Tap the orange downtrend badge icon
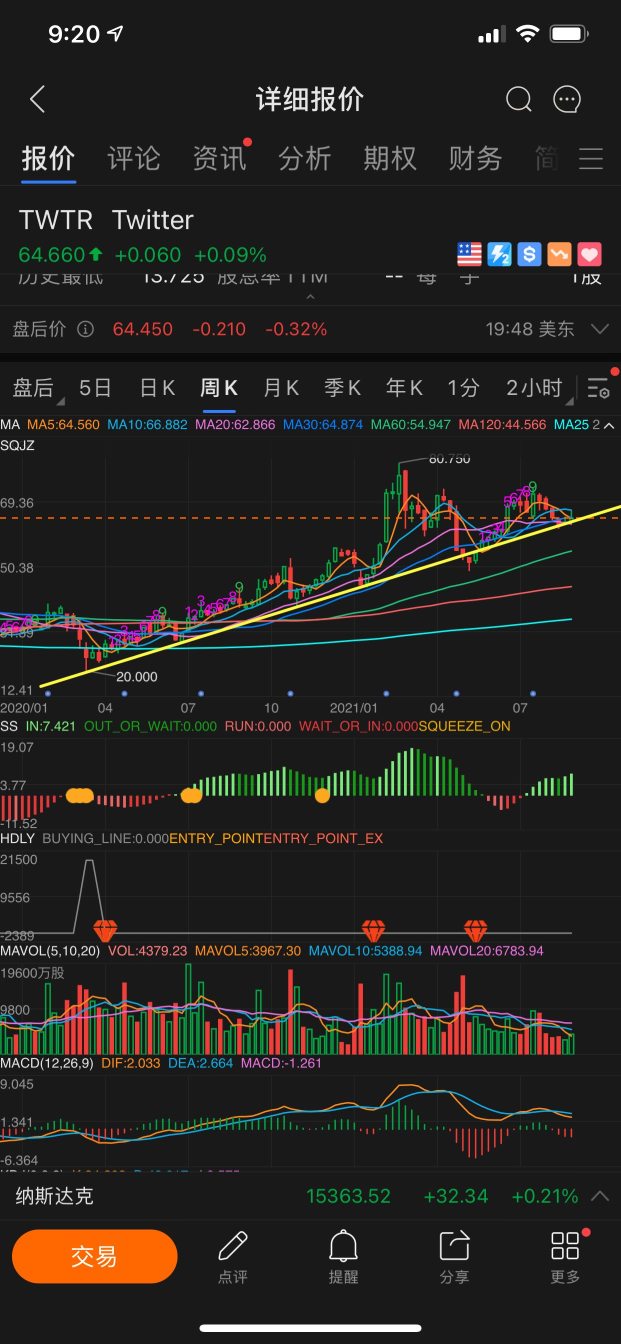Screen dimensions: 621x1344 [x=559, y=254]
